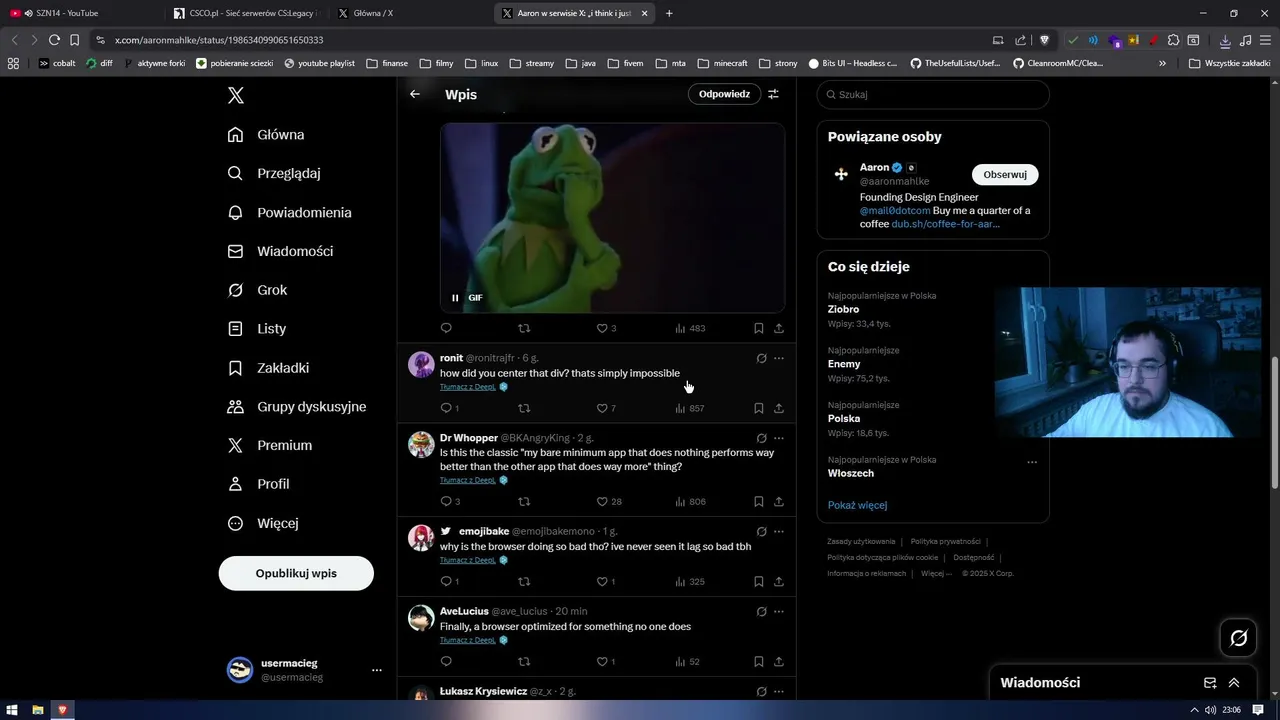Switch to SZN14 - YouTube tab
Image resolution: width=1280 pixels, height=720 pixels.
tap(82, 13)
